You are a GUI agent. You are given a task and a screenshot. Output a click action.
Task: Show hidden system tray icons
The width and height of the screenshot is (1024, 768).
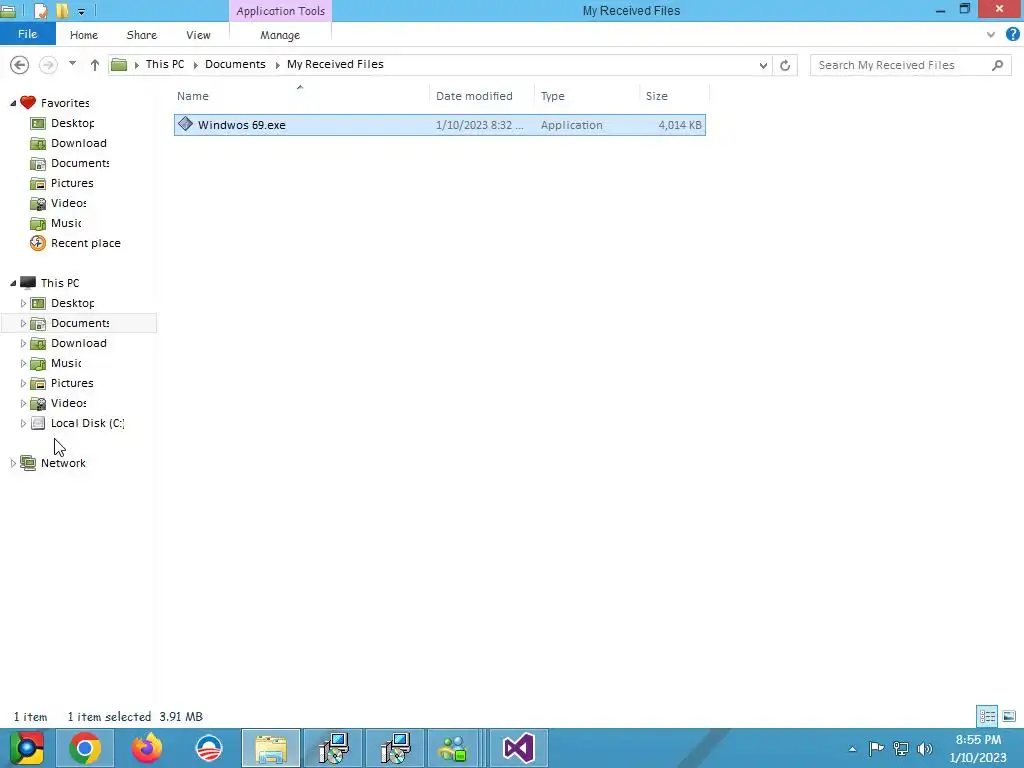point(852,749)
